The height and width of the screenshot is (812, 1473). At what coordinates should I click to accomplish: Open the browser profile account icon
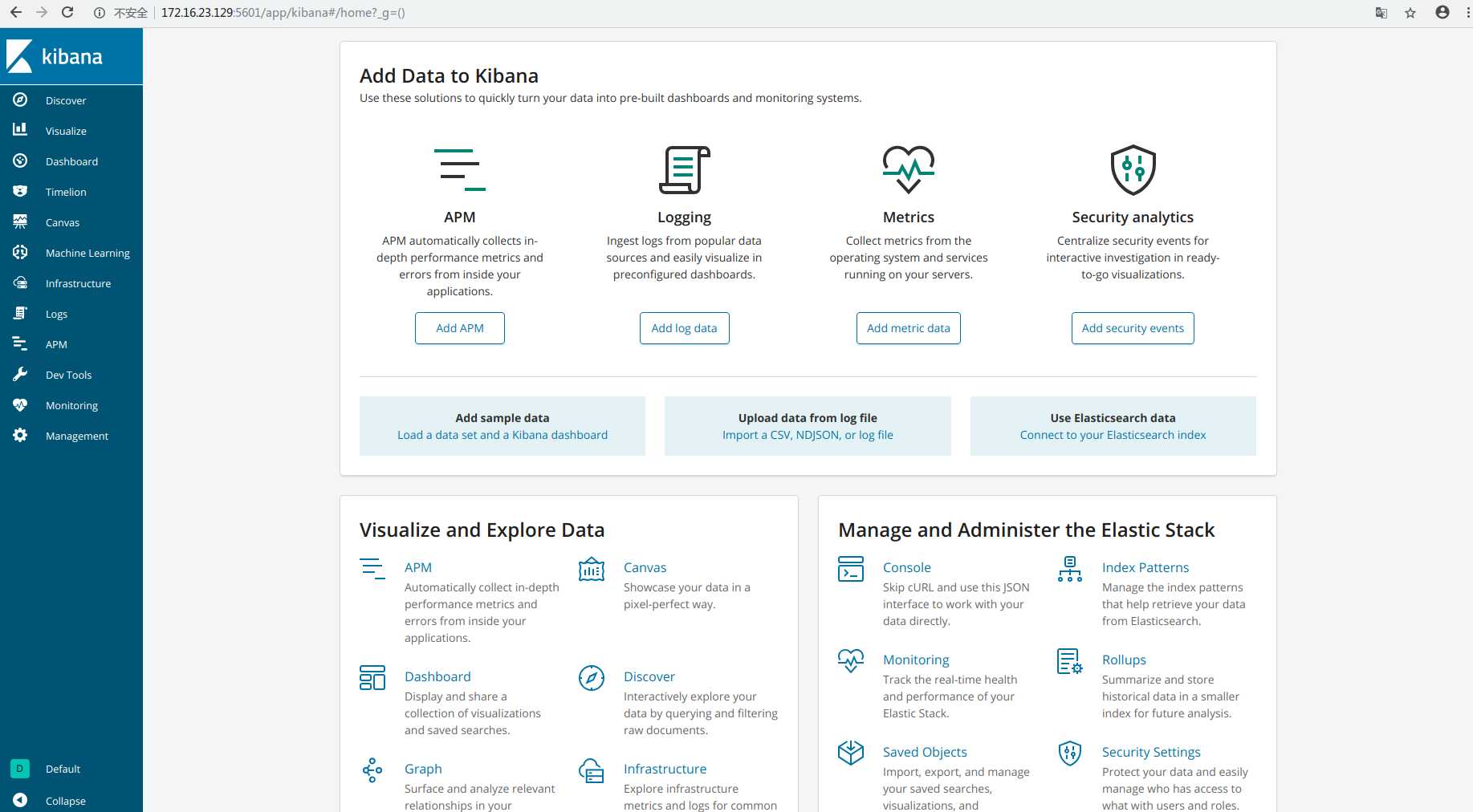pyautogui.click(x=1442, y=13)
